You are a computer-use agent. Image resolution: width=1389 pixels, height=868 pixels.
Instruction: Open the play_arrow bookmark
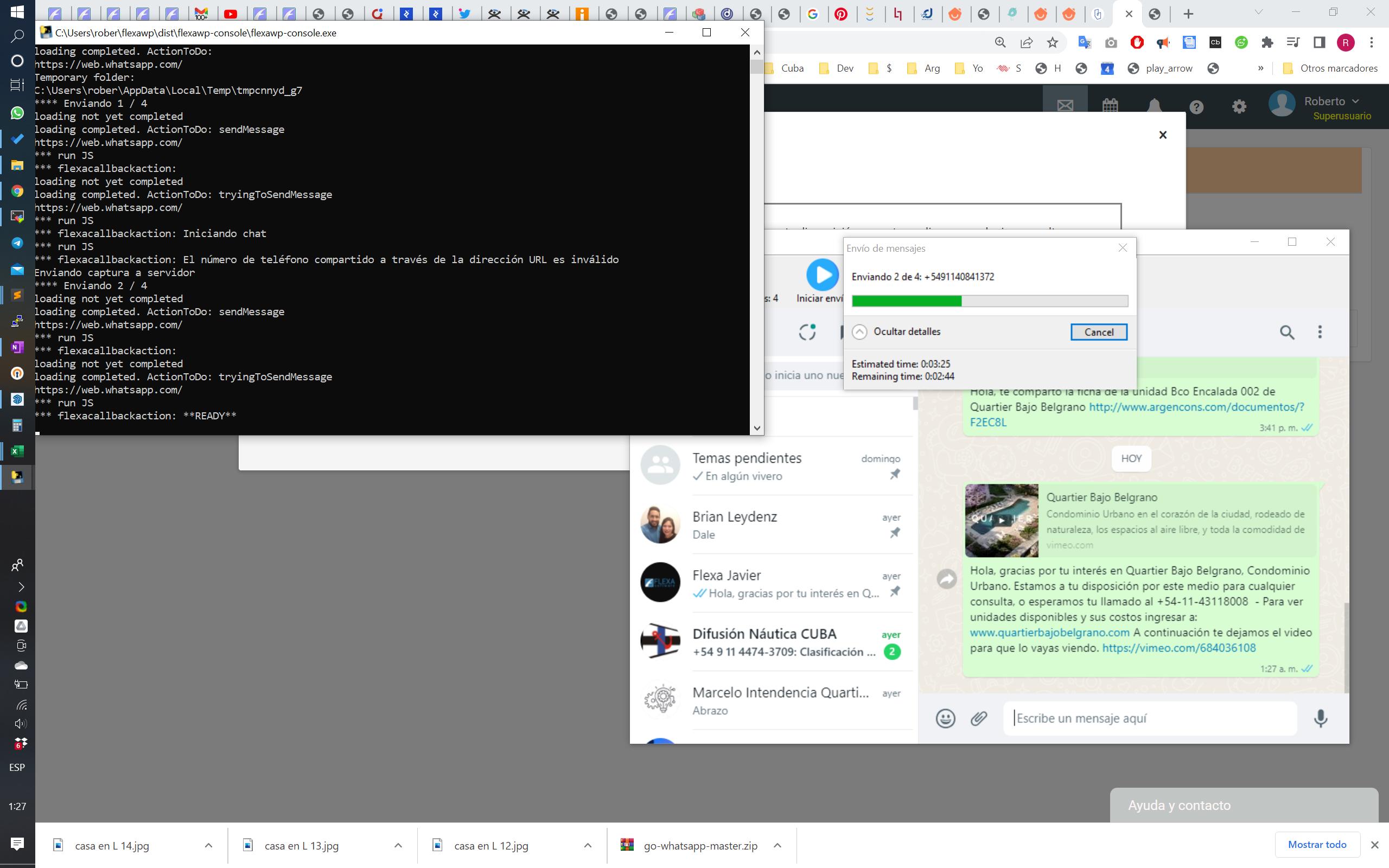[1160, 68]
